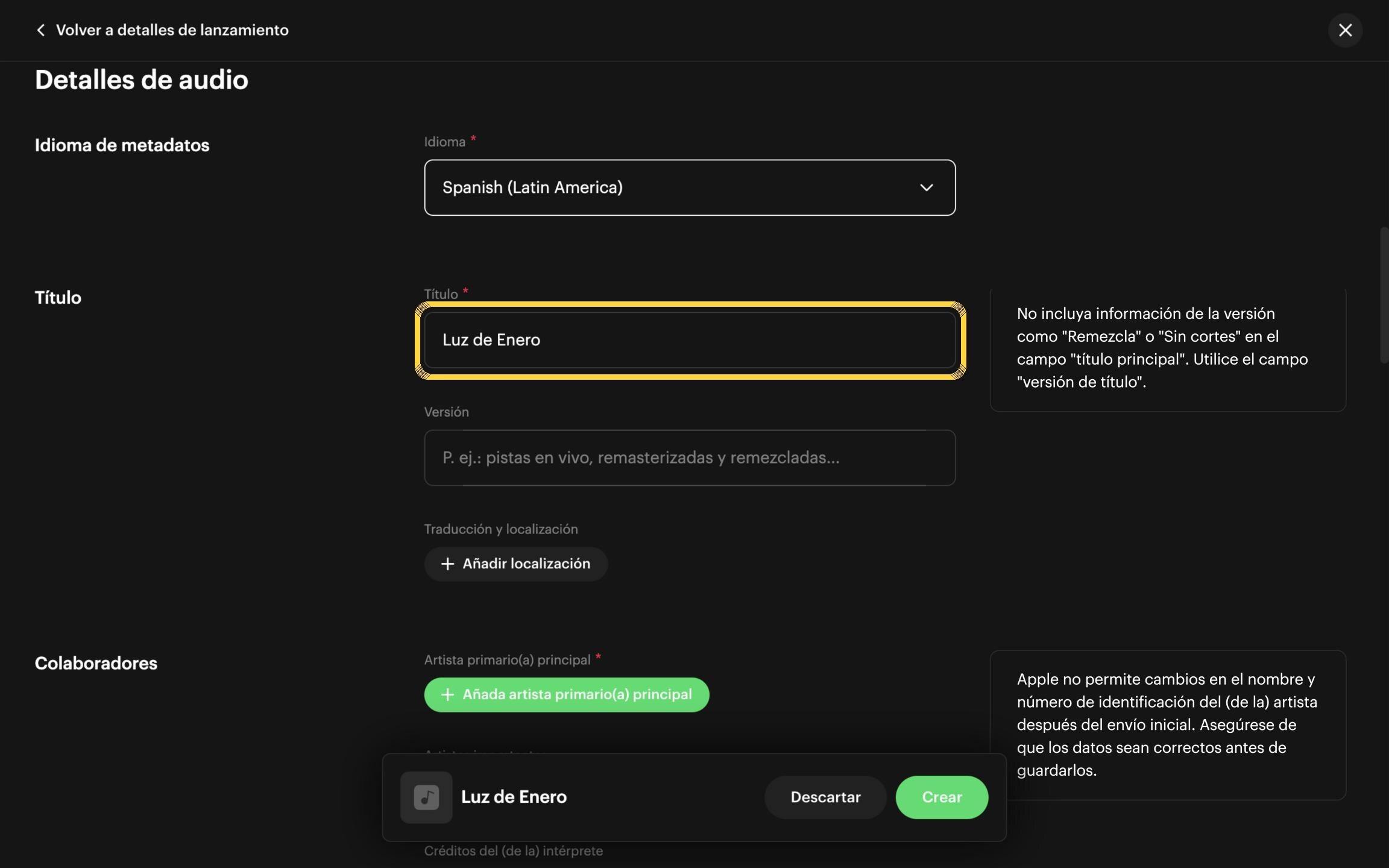
Task: Discard changes with Descartar
Action: pyautogui.click(x=825, y=797)
